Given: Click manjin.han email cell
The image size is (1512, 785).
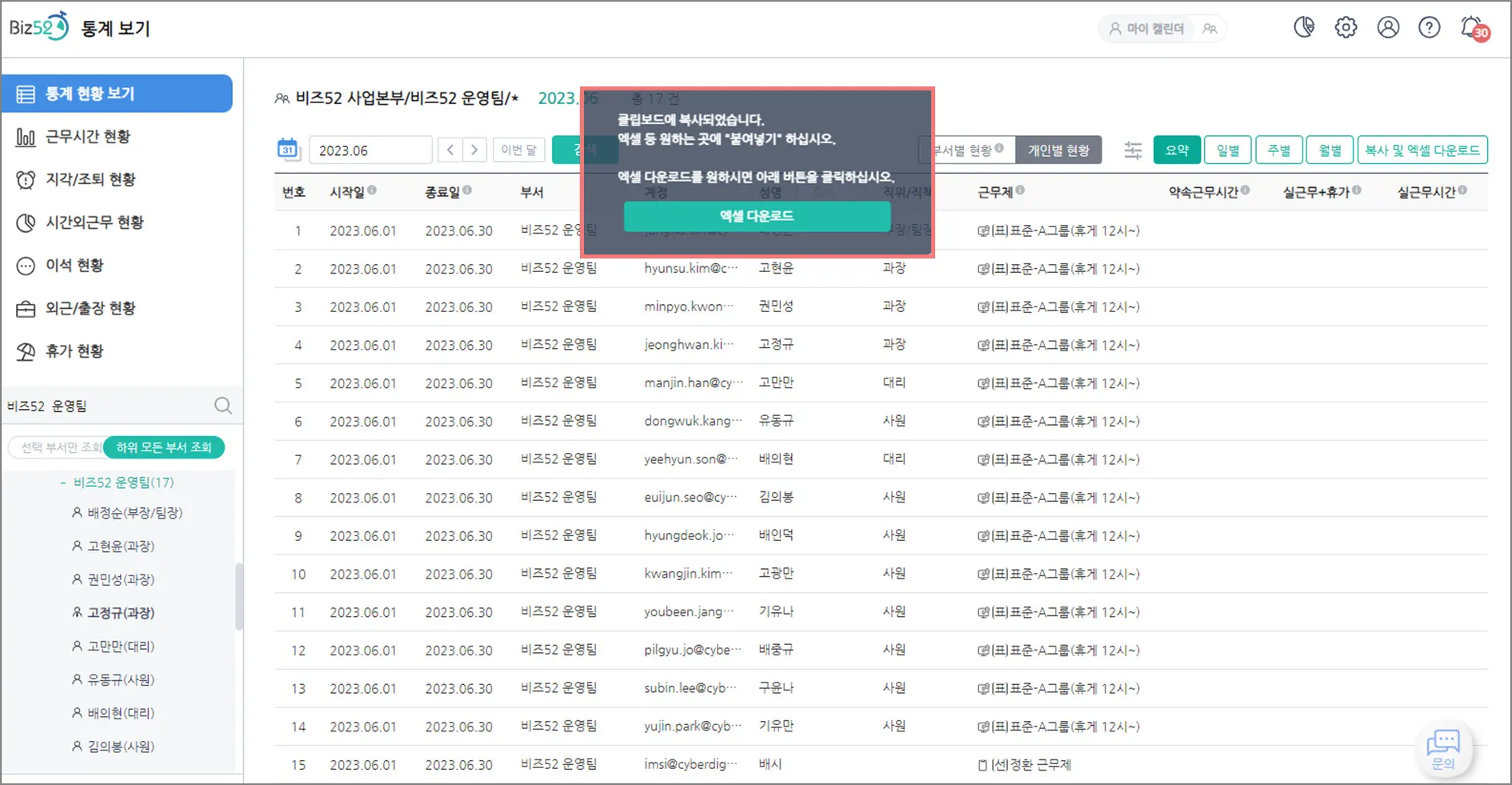Looking at the screenshot, I should [x=694, y=383].
